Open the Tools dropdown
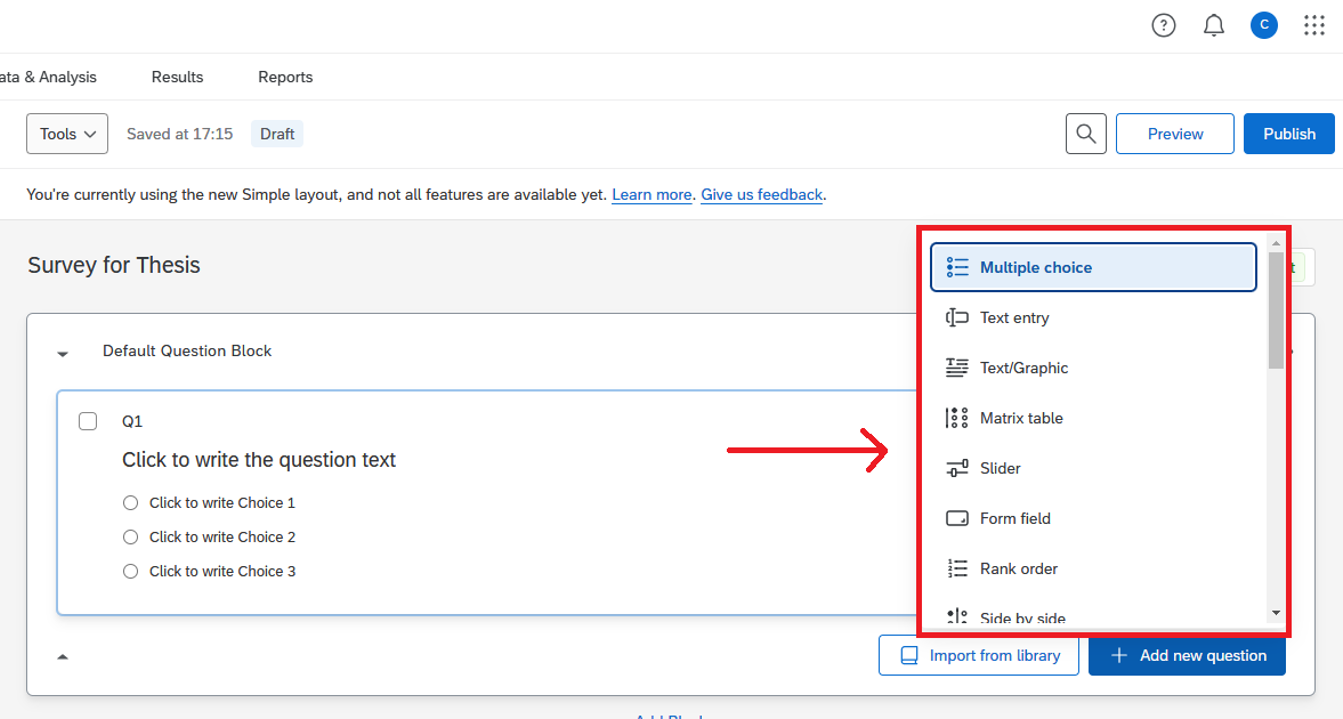The image size is (1343, 719). tap(67, 134)
